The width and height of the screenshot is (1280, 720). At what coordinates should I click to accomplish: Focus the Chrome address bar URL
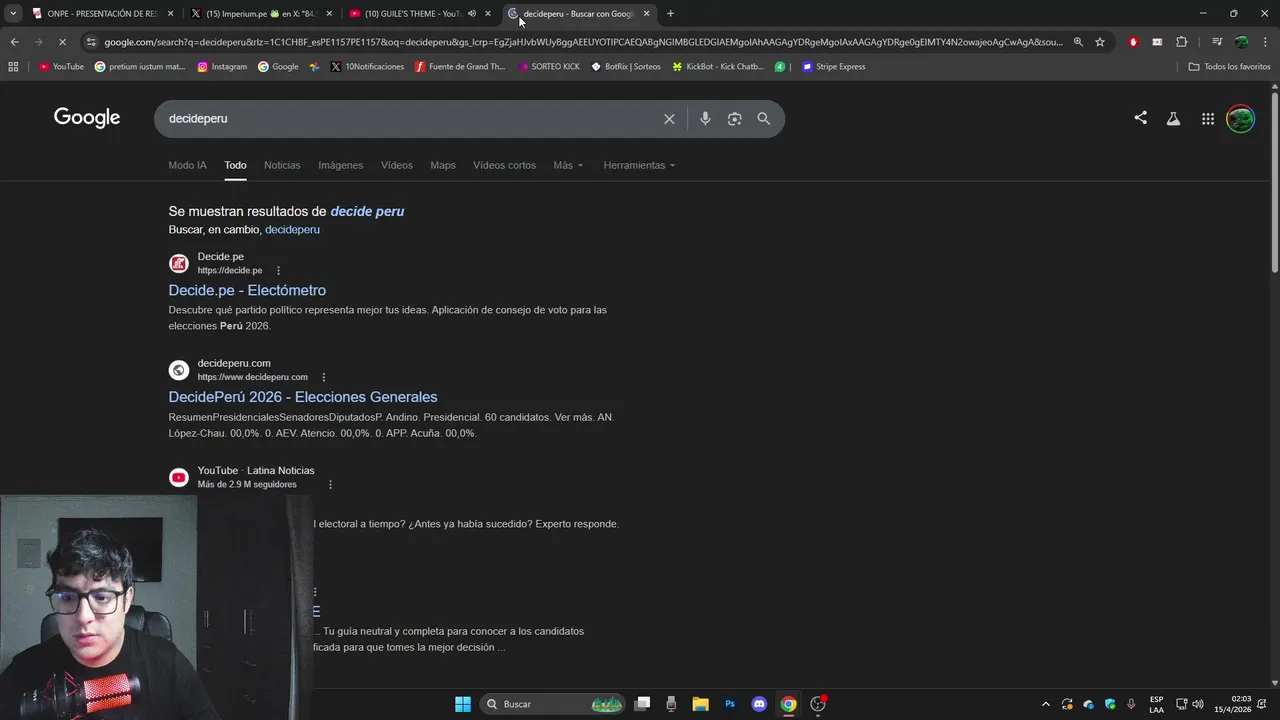click(583, 42)
